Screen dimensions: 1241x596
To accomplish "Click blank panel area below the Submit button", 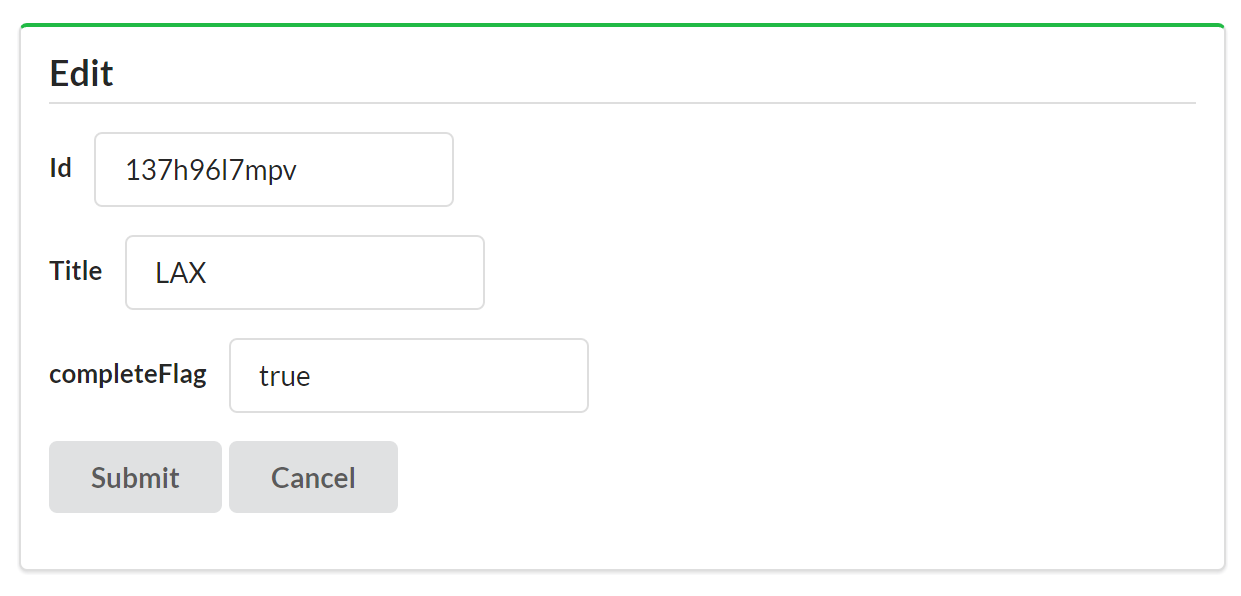I will (135, 541).
